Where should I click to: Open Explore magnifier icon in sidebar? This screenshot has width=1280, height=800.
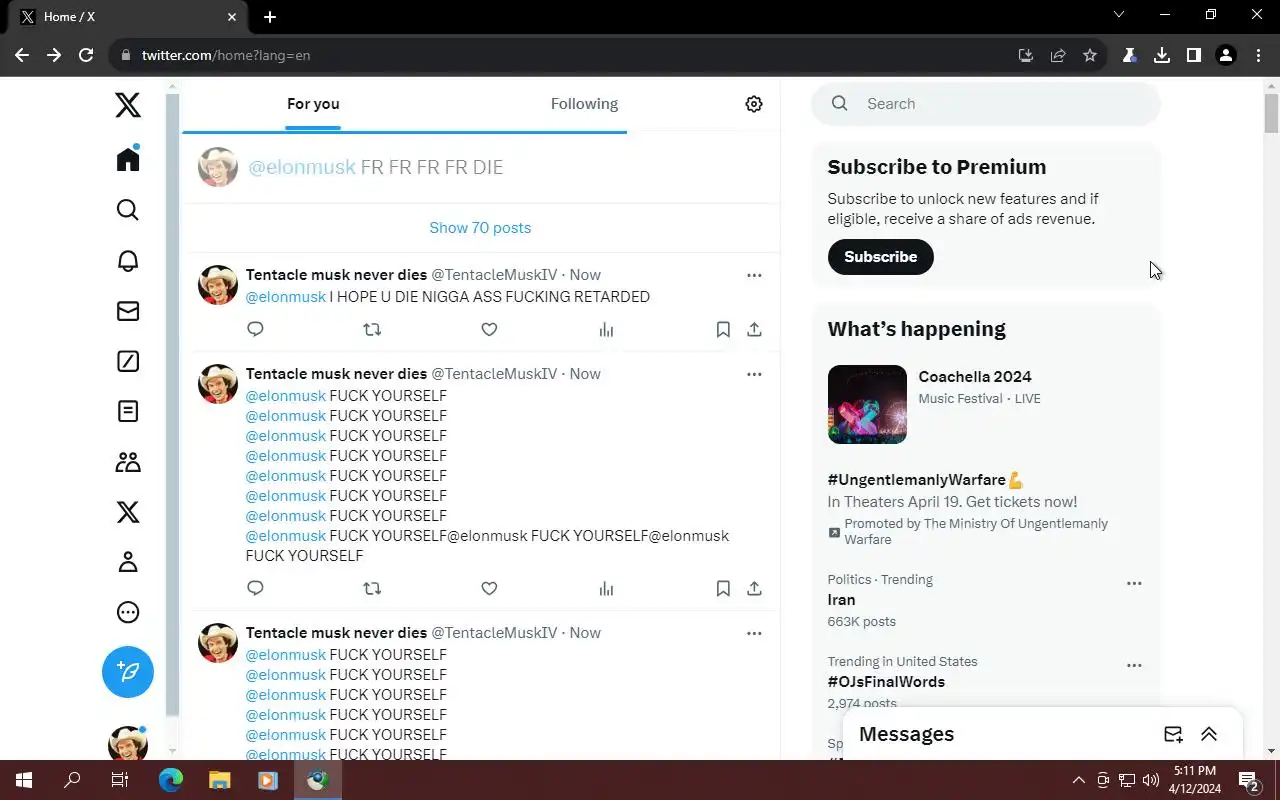coord(128,210)
